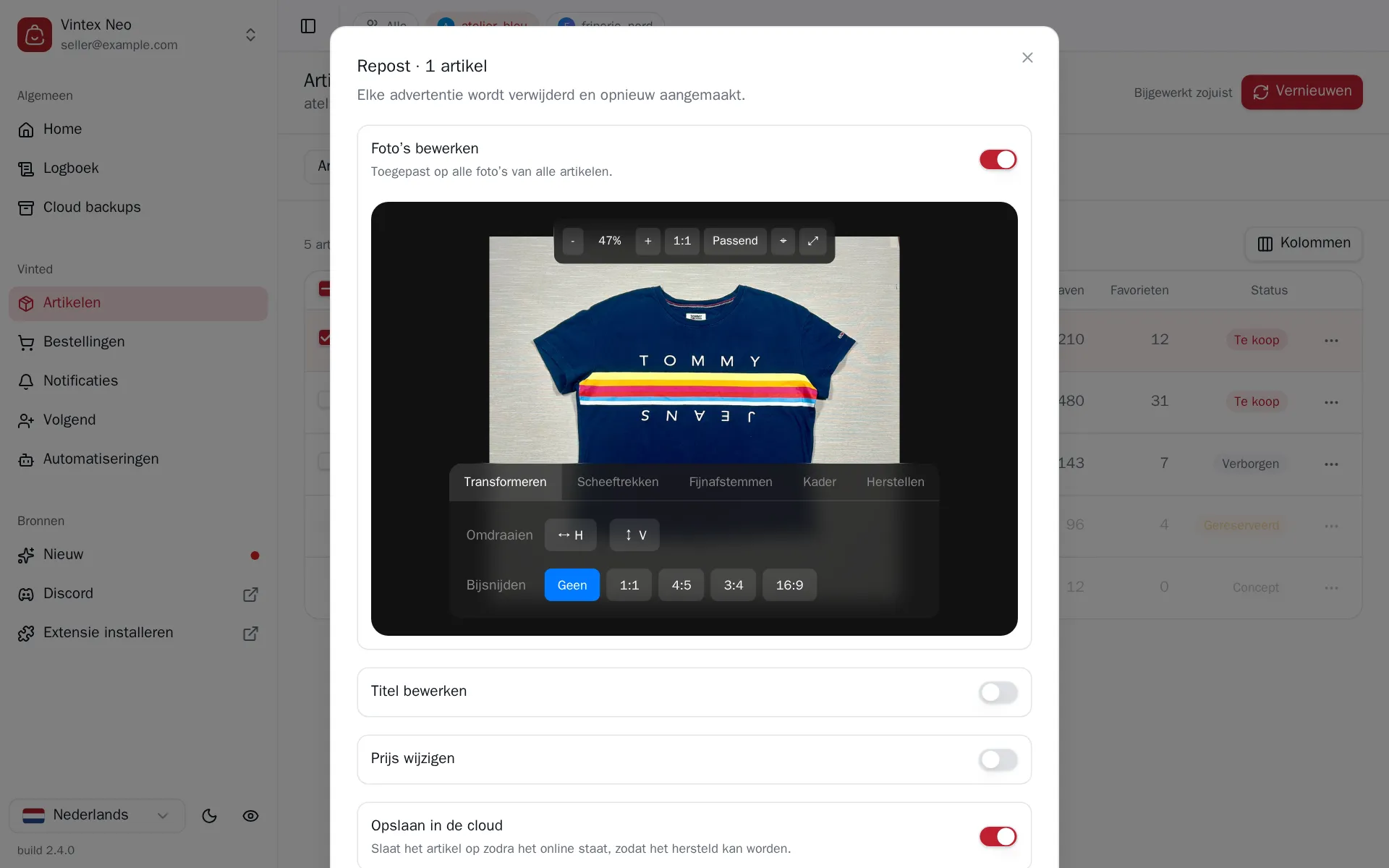Viewport: 1389px width, 868px height.
Task: Open row menu for Verborgen item
Action: 1331,464
